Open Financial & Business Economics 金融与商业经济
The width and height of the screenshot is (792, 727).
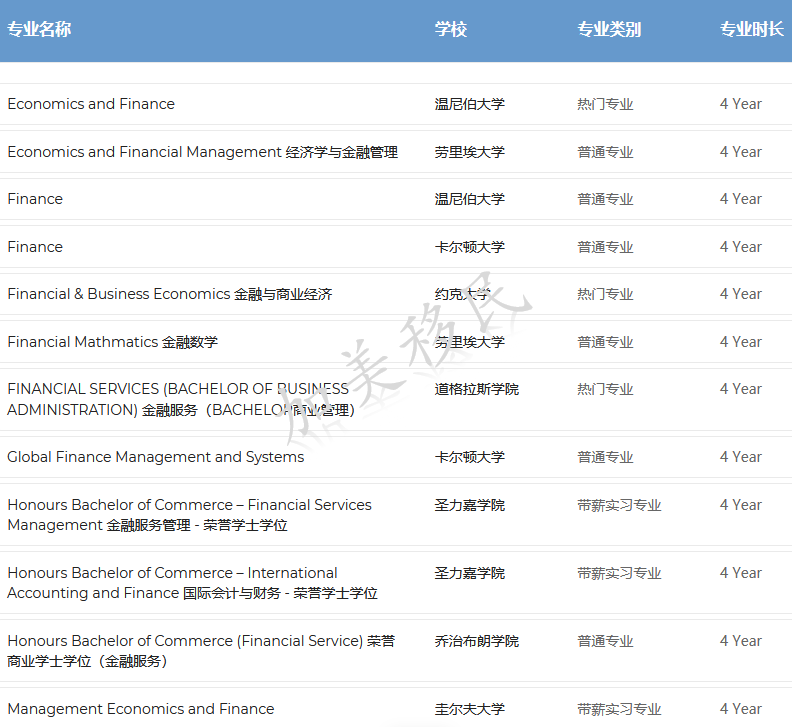(170, 294)
